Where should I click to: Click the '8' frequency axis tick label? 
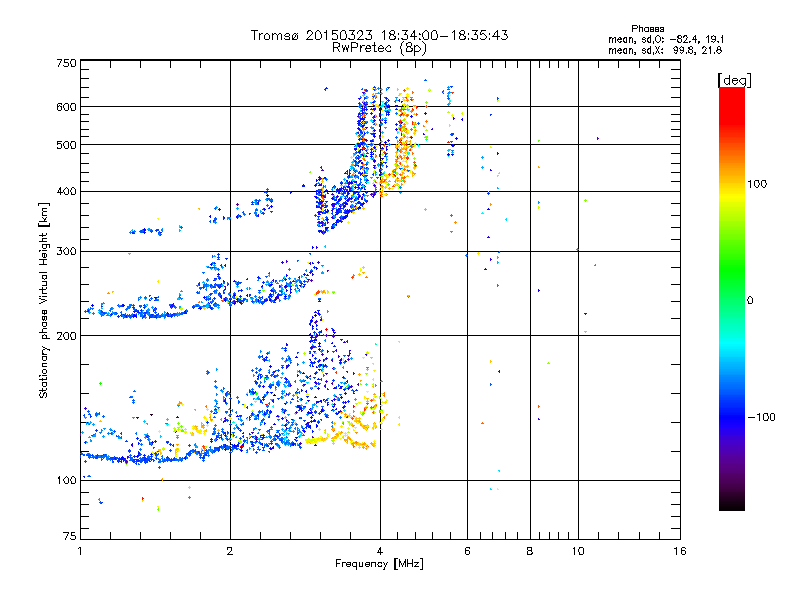(x=530, y=551)
